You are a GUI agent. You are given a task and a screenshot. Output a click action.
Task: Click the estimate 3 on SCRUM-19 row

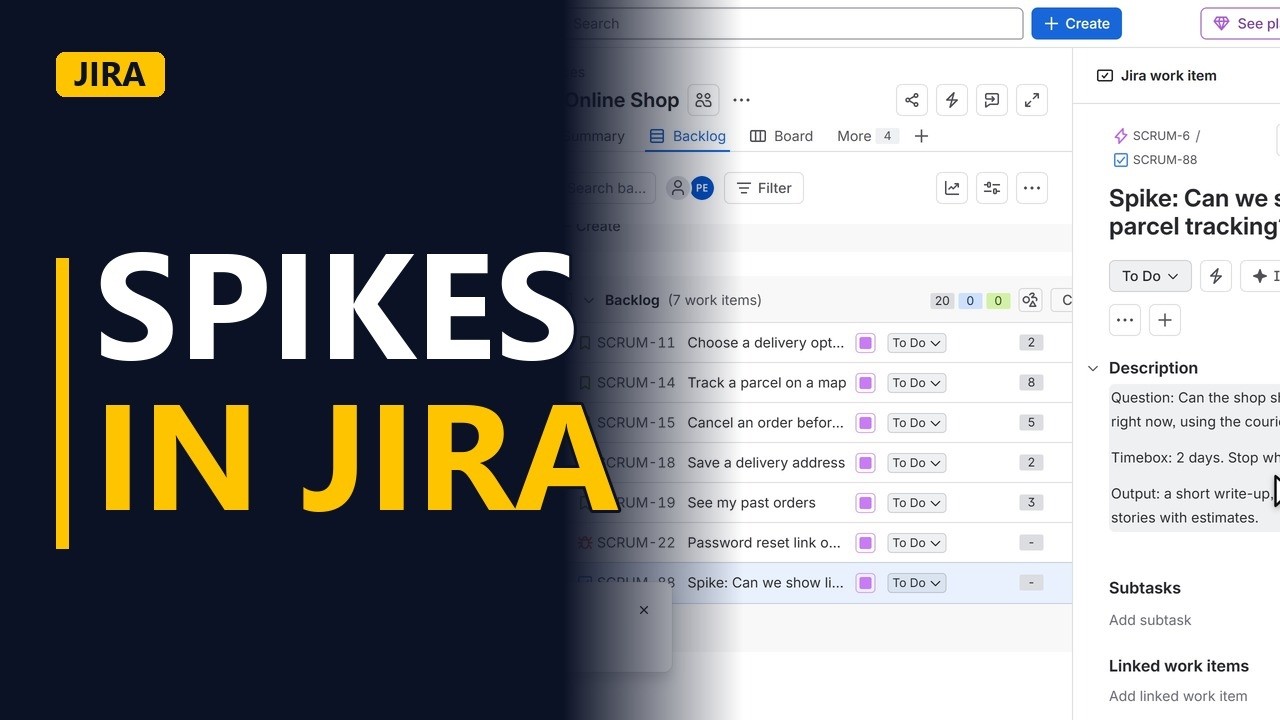tap(1031, 503)
